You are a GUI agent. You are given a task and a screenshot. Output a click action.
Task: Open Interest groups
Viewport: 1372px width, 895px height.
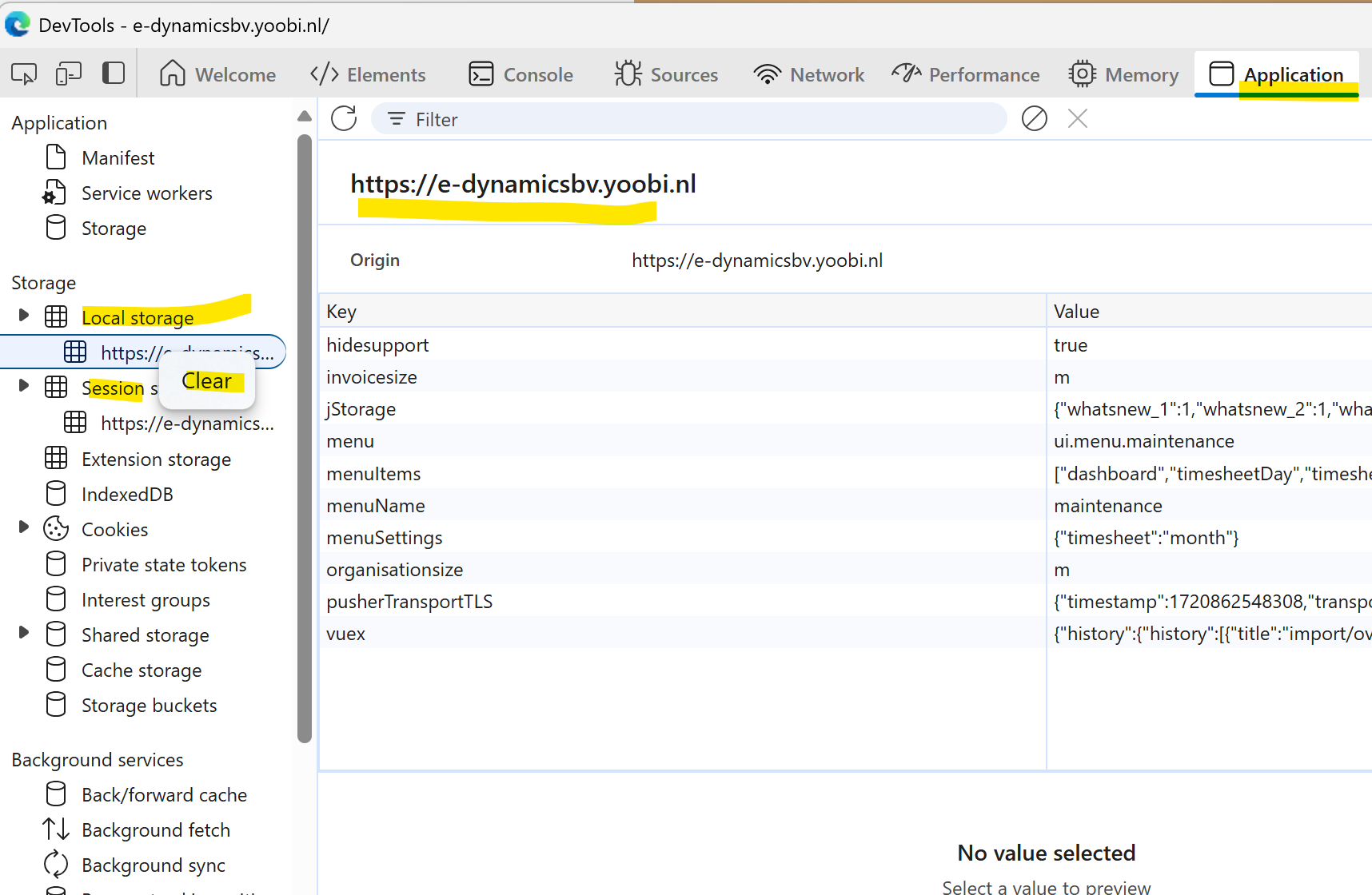(146, 599)
